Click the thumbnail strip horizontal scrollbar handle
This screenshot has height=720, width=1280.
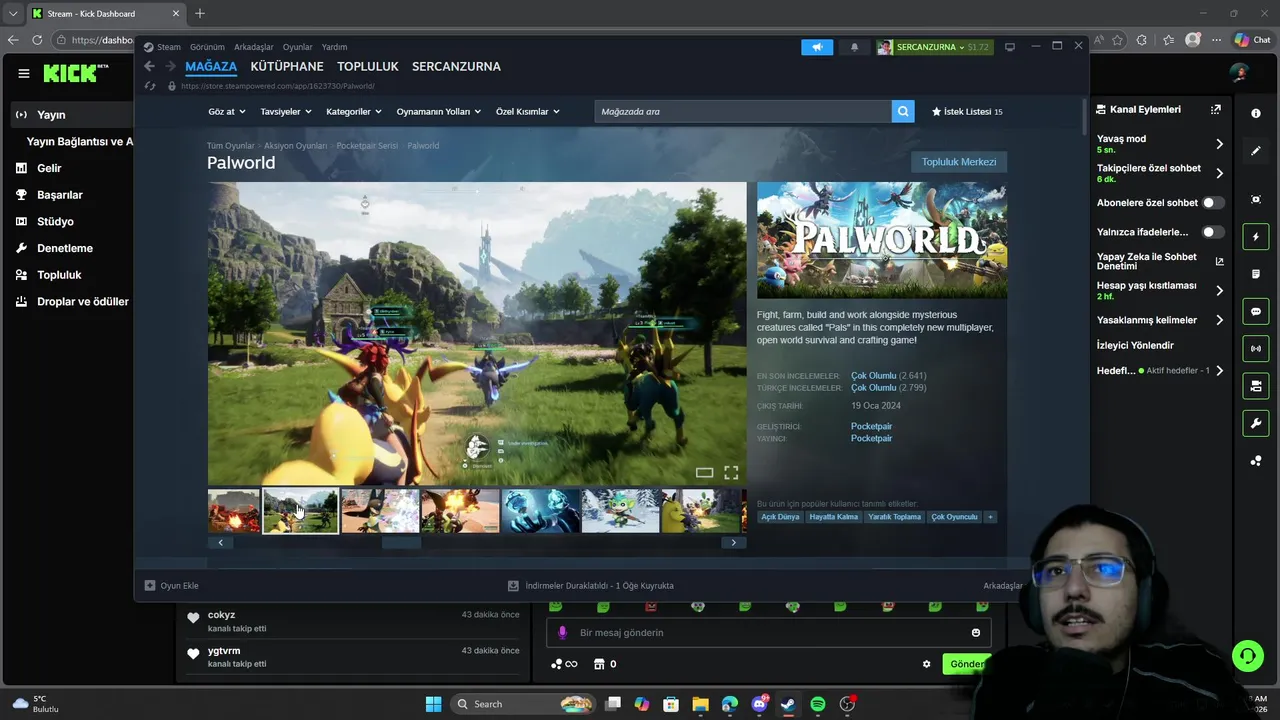tap(401, 543)
